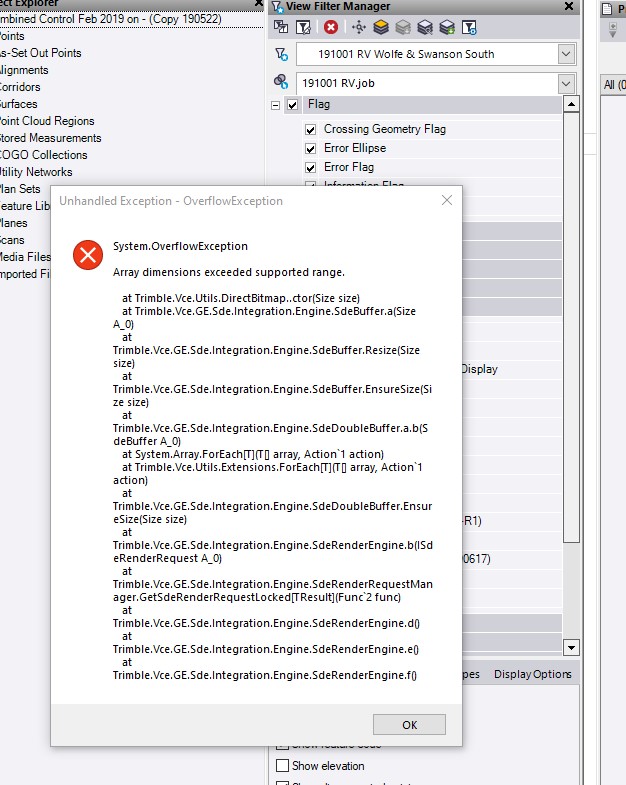
Task: Close the Unhandled Exception dialog with X
Action: (447, 200)
